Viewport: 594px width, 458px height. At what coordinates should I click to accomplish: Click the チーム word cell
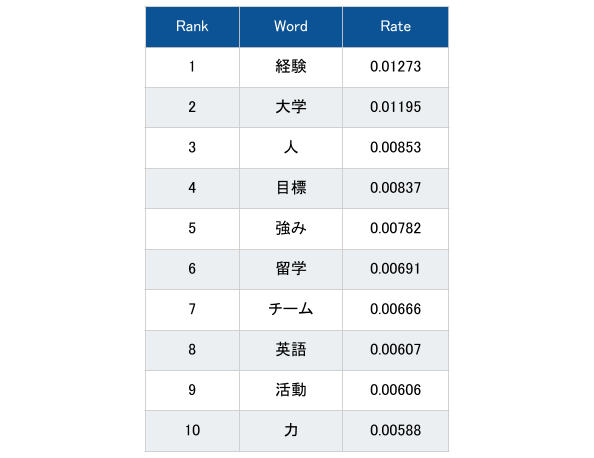291,310
